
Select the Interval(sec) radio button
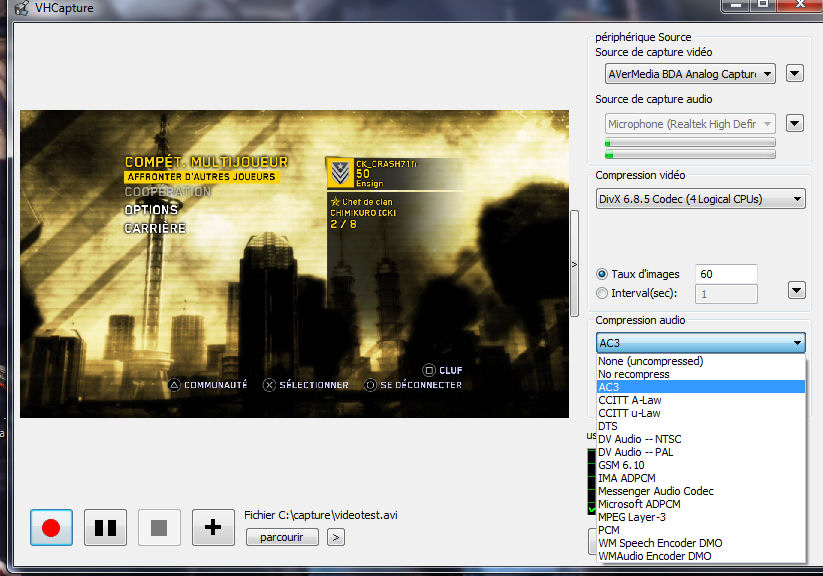602,293
